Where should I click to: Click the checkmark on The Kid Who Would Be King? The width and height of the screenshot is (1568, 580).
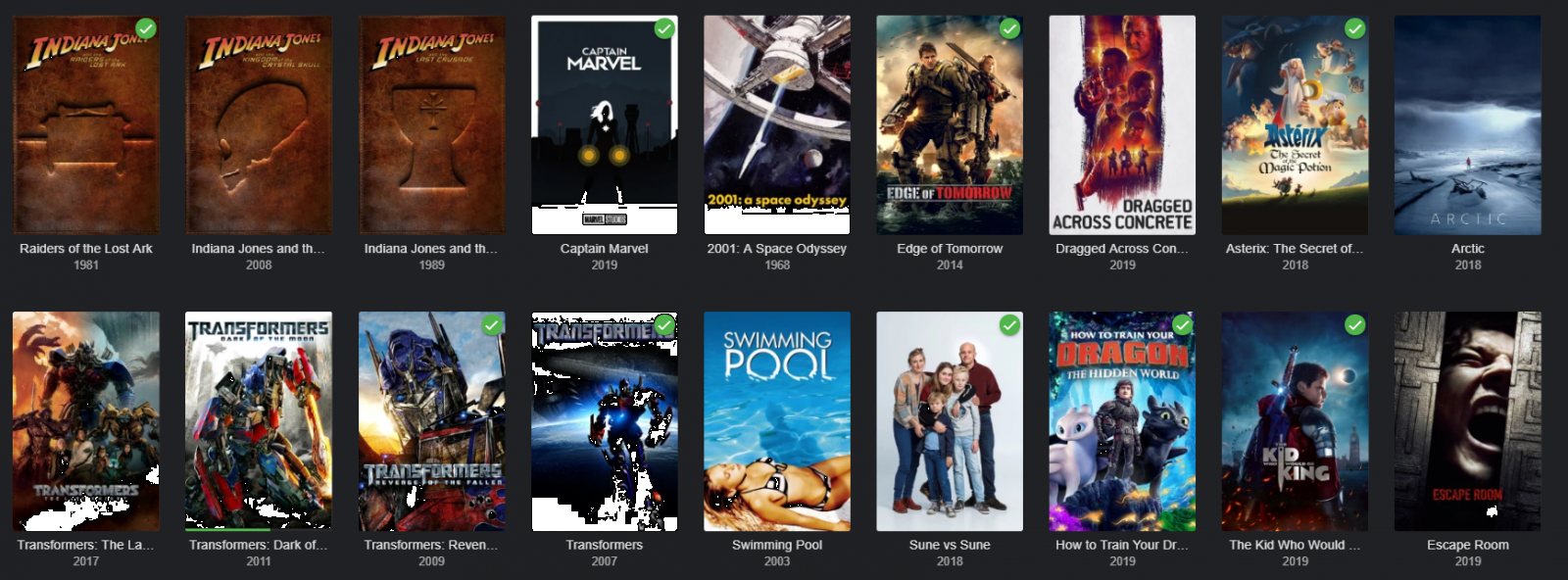[x=1355, y=324]
